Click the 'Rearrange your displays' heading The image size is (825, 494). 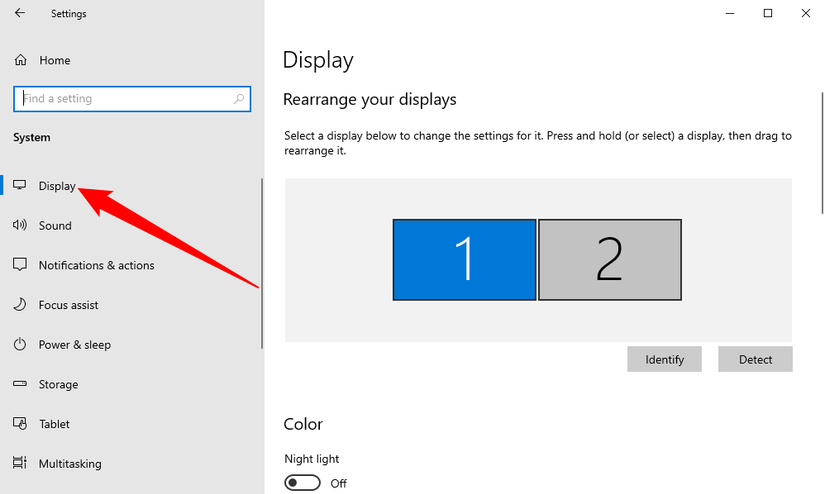tap(370, 99)
